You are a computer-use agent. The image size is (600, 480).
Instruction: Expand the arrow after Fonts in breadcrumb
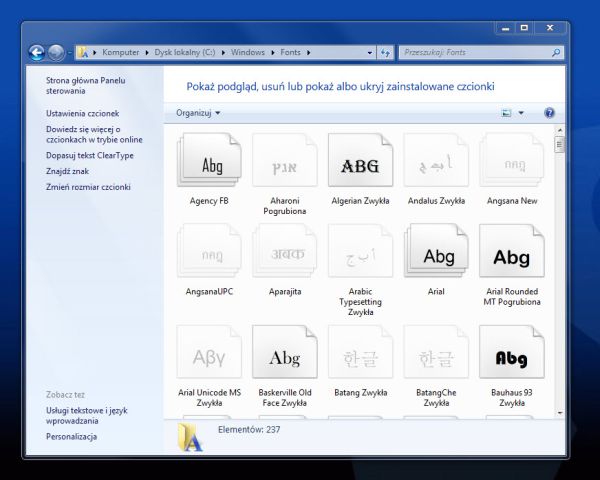point(308,52)
